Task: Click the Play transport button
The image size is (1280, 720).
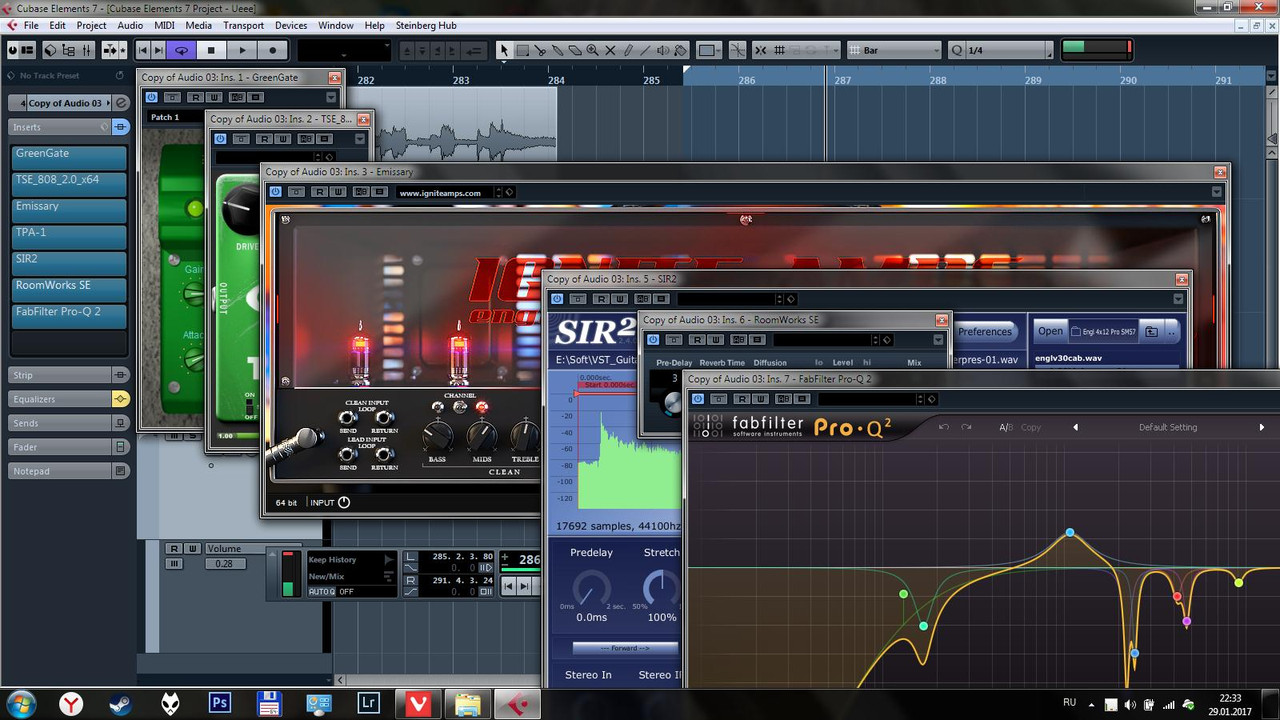Action: pyautogui.click(x=242, y=50)
